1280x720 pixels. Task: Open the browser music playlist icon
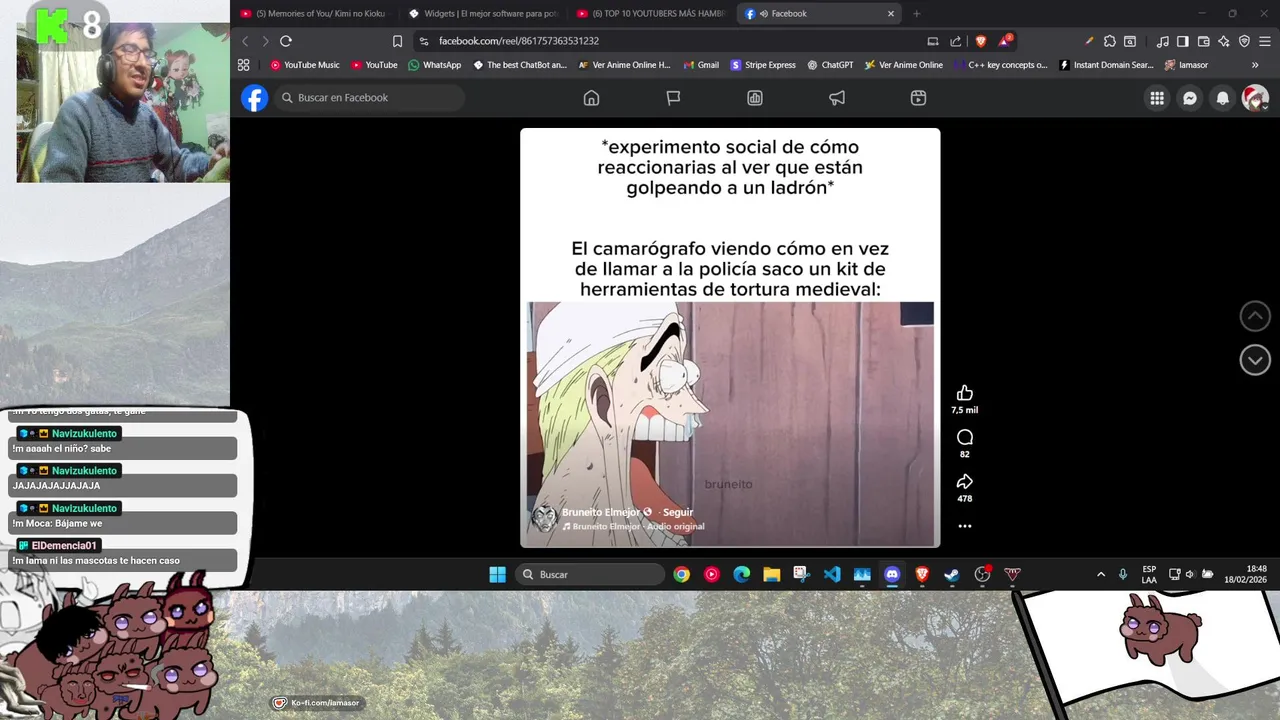point(1162,41)
